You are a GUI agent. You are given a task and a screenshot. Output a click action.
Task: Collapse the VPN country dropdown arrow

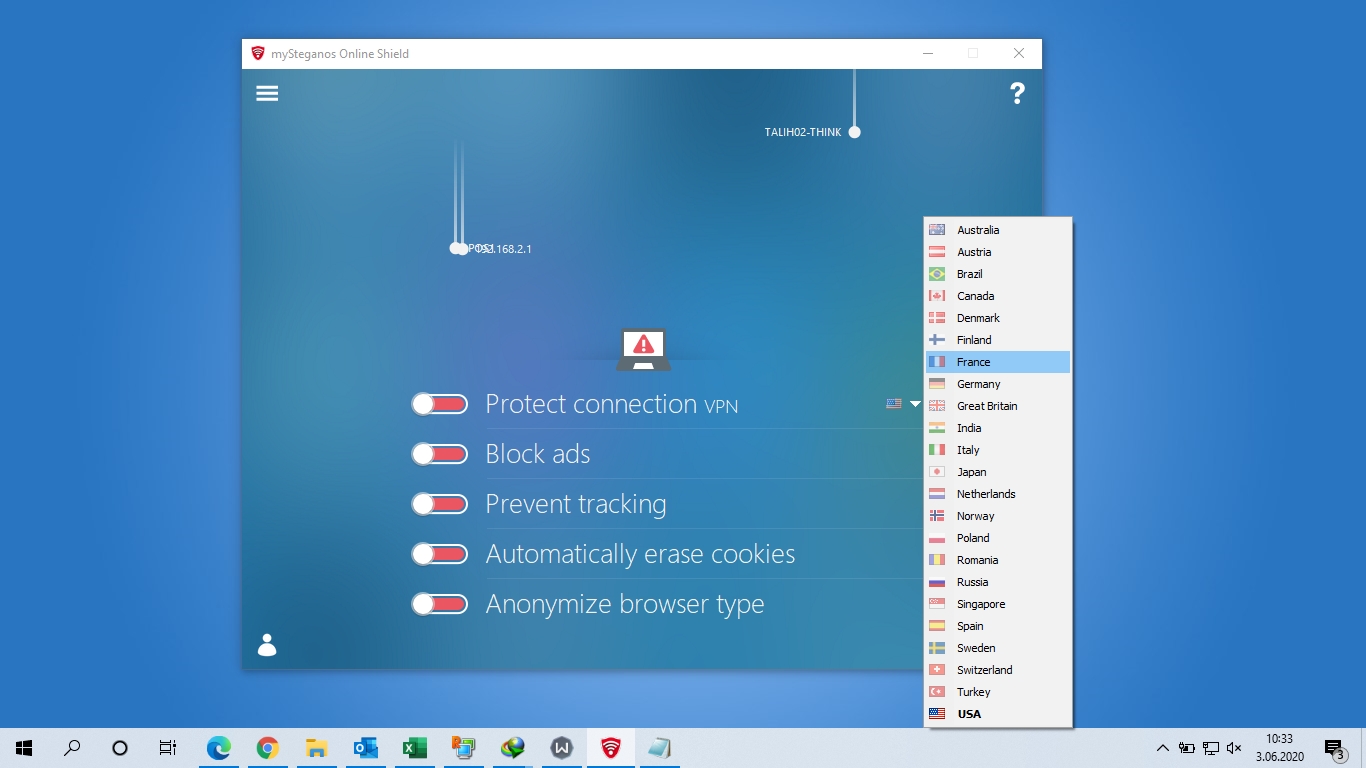click(915, 404)
